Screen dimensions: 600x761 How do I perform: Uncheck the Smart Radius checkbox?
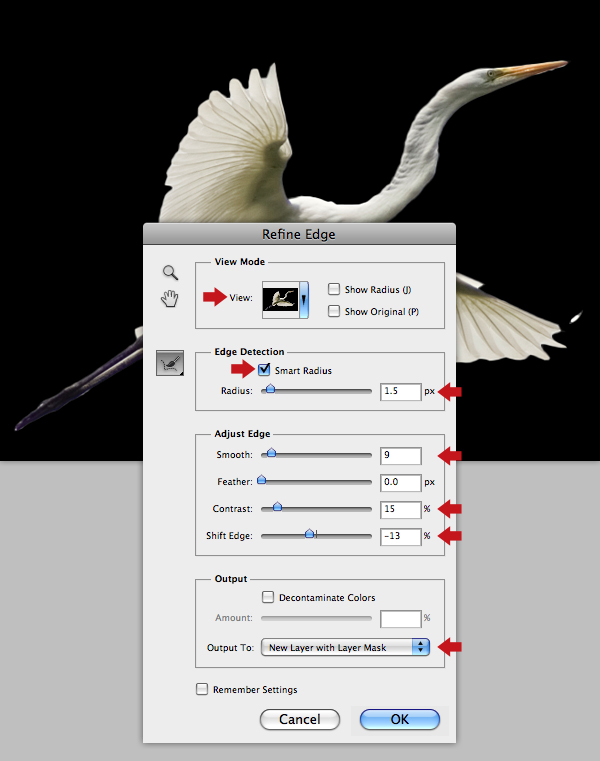pyautogui.click(x=264, y=370)
